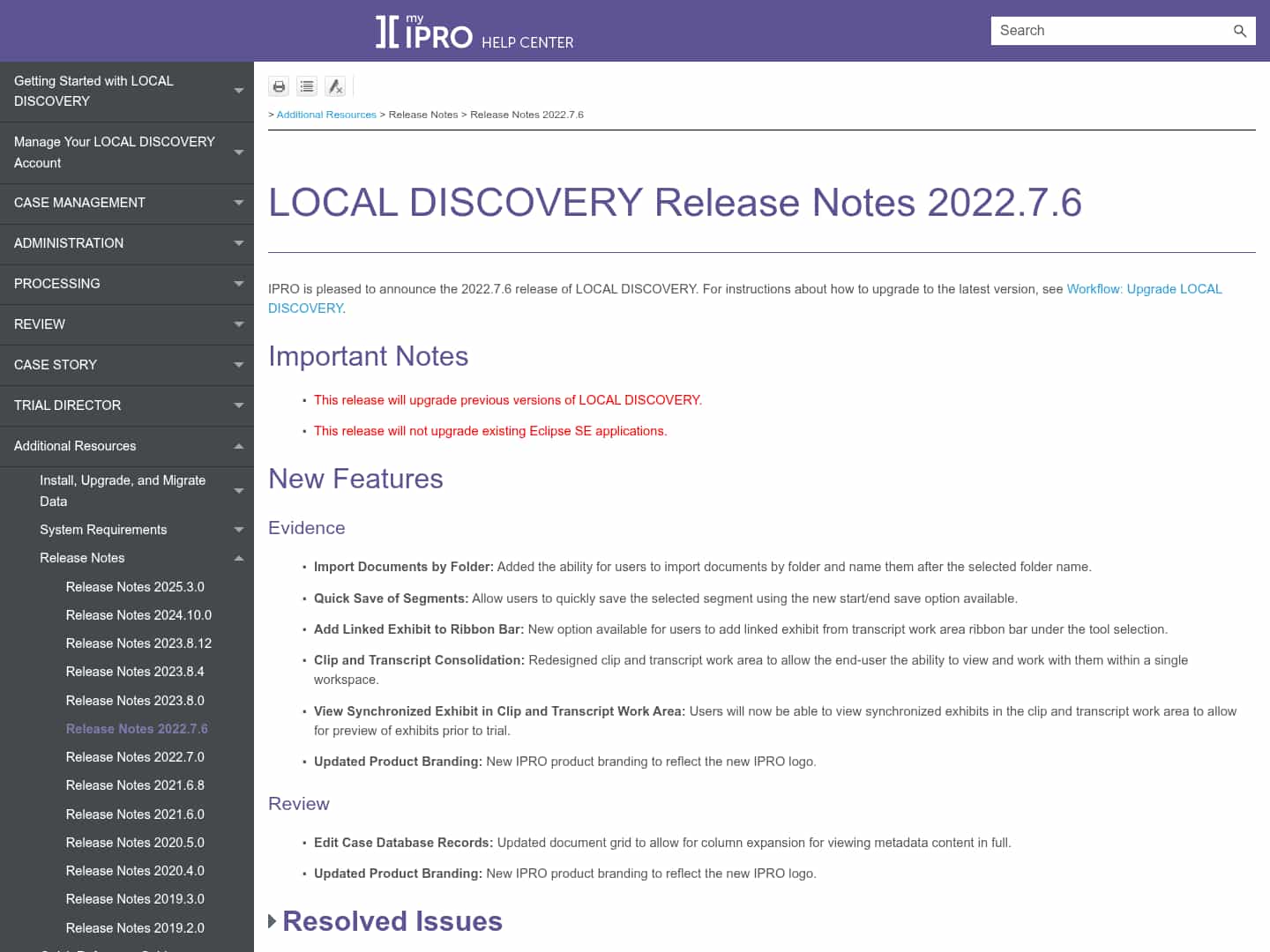Viewport: 1270px width, 952px height.
Task: Click the 'Edit Case Database Records:' text
Action: coord(403,843)
